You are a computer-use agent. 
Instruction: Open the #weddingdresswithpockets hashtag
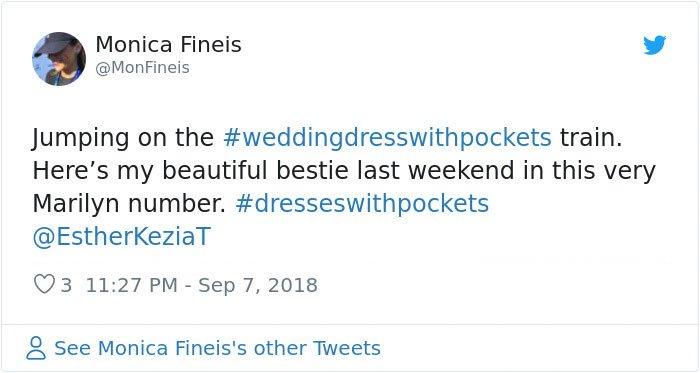[x=387, y=137]
